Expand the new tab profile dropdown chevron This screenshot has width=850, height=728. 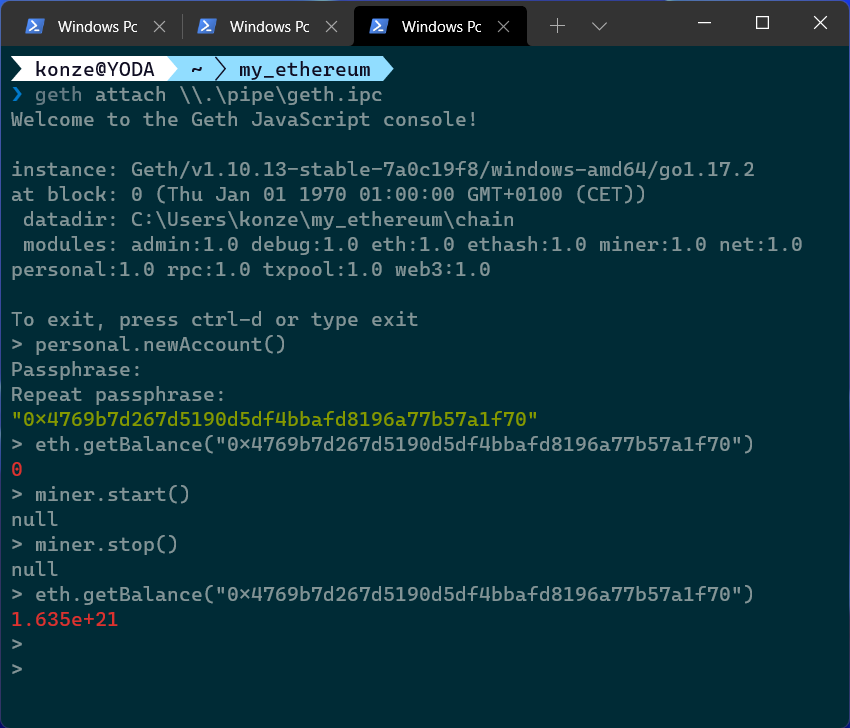coord(599,26)
